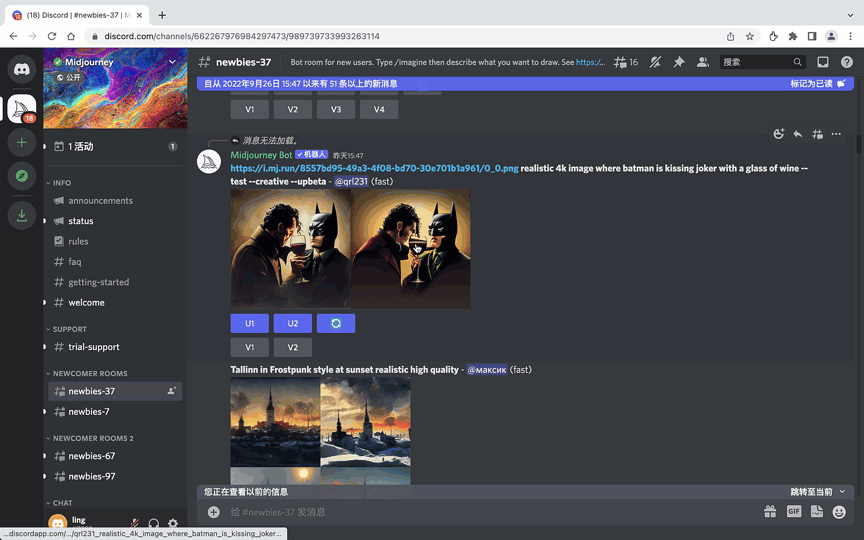Open help question mark icon
The image size is (864, 540).
847,62
